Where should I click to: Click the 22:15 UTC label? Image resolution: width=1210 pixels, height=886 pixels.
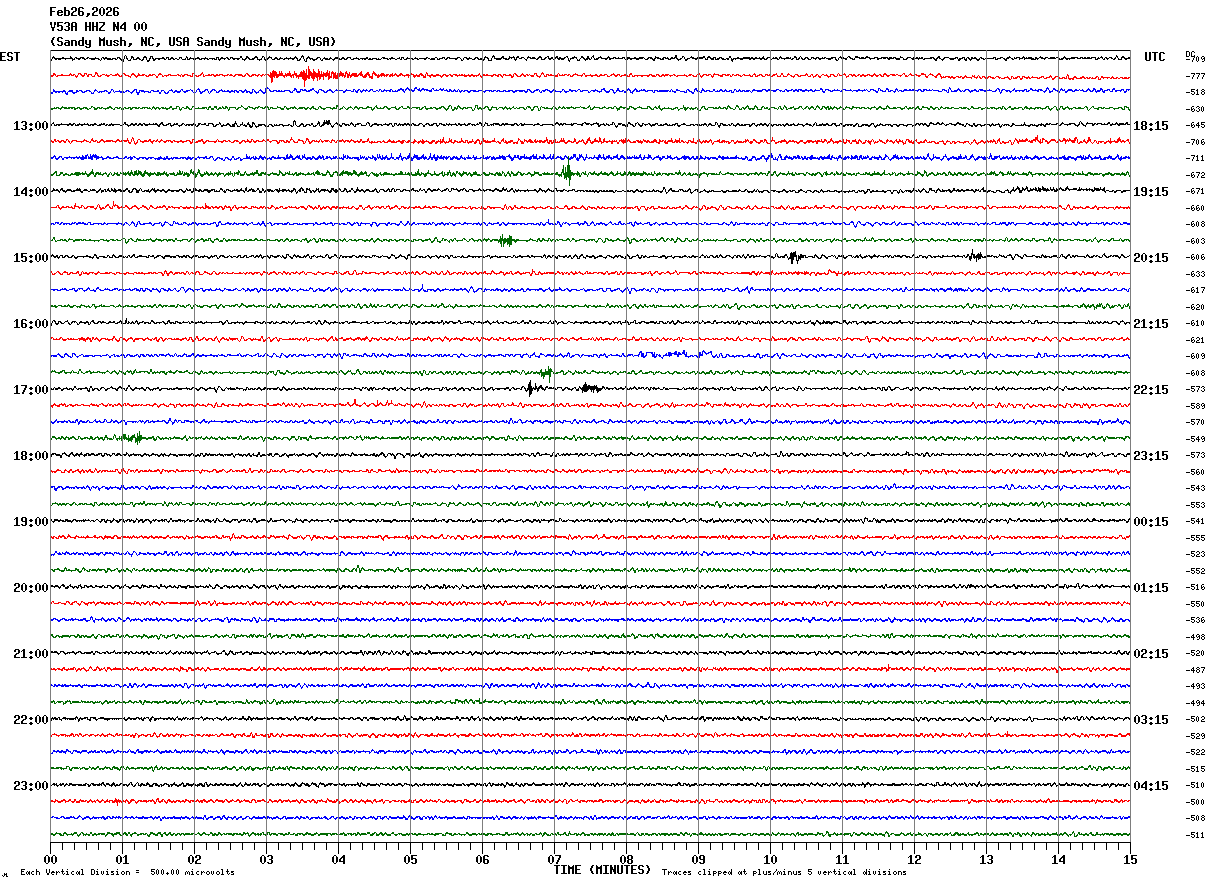point(1151,390)
